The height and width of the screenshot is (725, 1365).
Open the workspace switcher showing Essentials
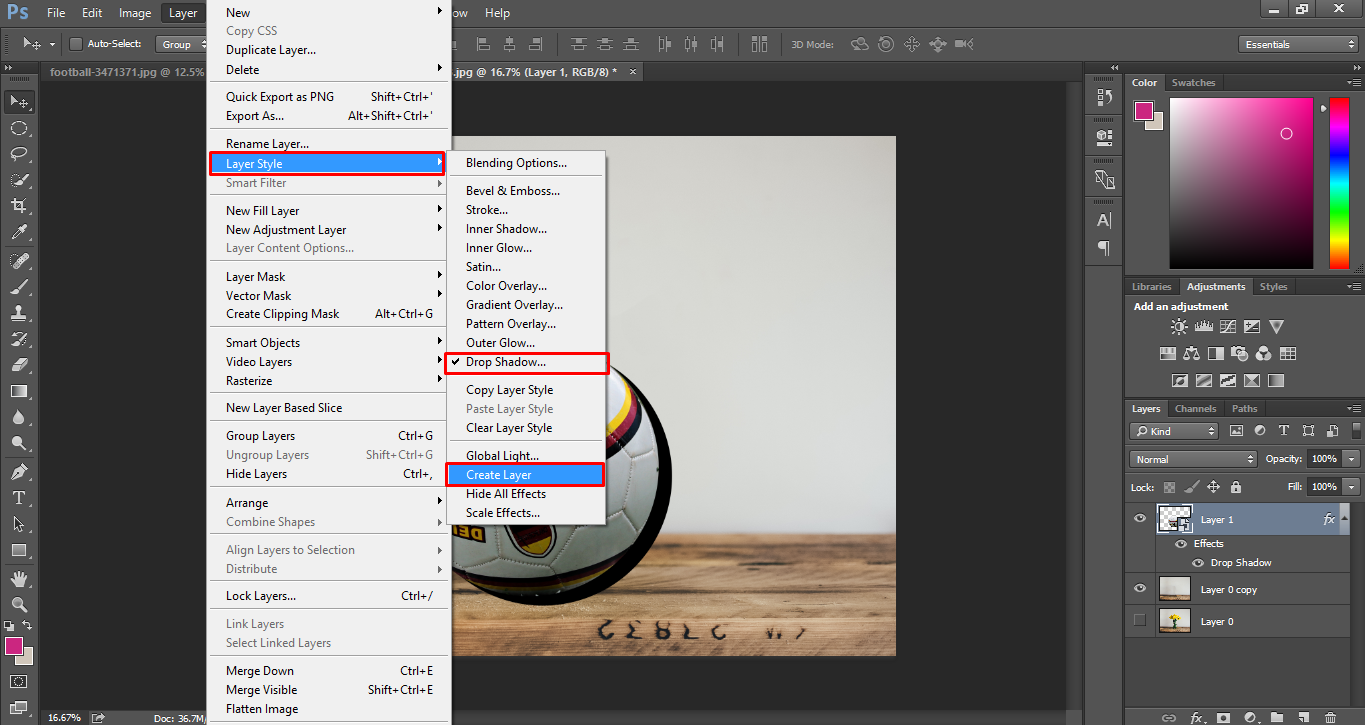tap(1296, 43)
